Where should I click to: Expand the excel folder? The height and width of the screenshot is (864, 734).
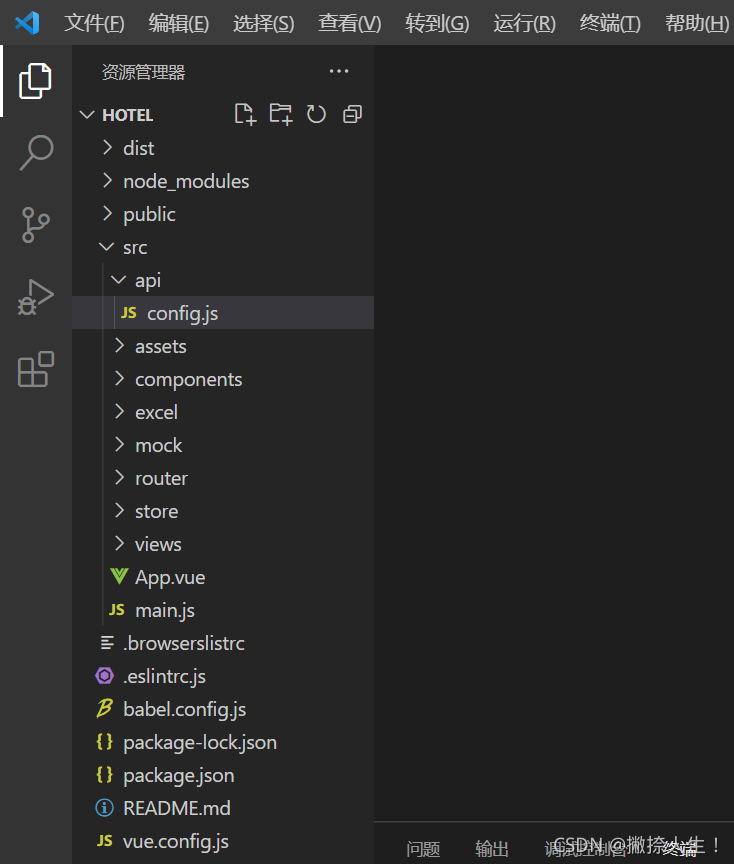click(119, 412)
